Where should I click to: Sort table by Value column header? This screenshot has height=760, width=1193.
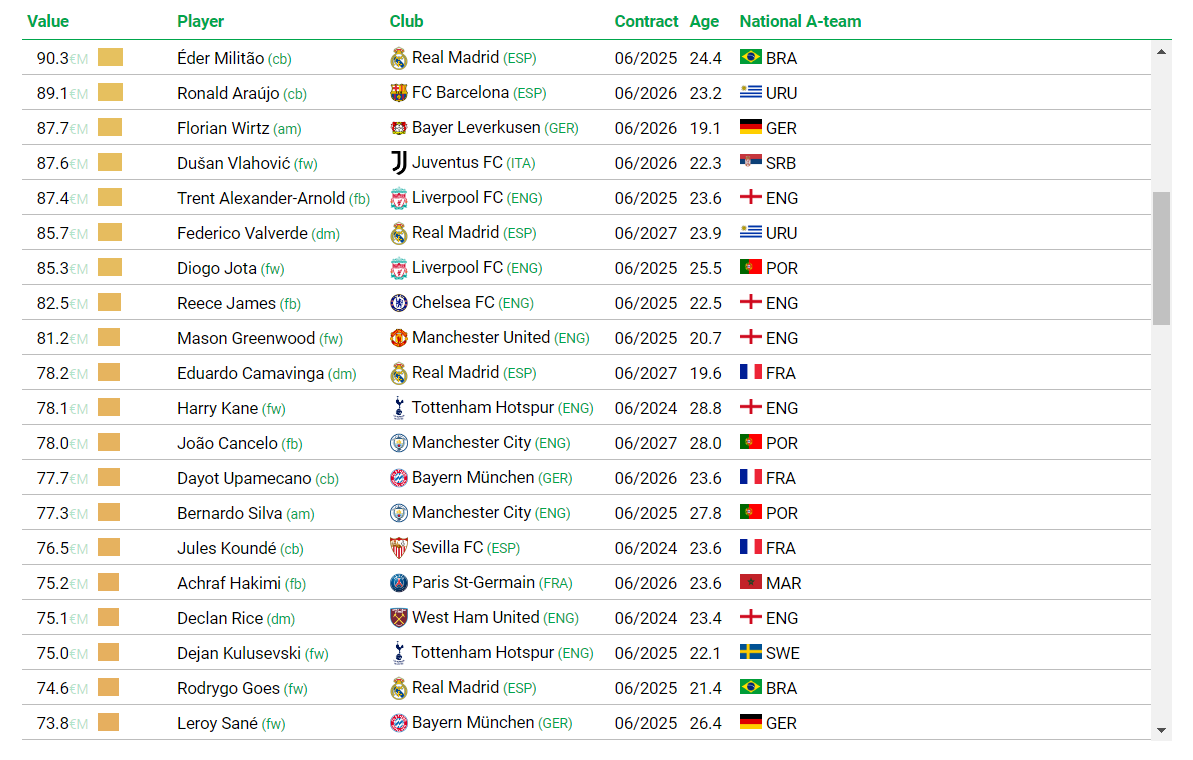click(48, 21)
